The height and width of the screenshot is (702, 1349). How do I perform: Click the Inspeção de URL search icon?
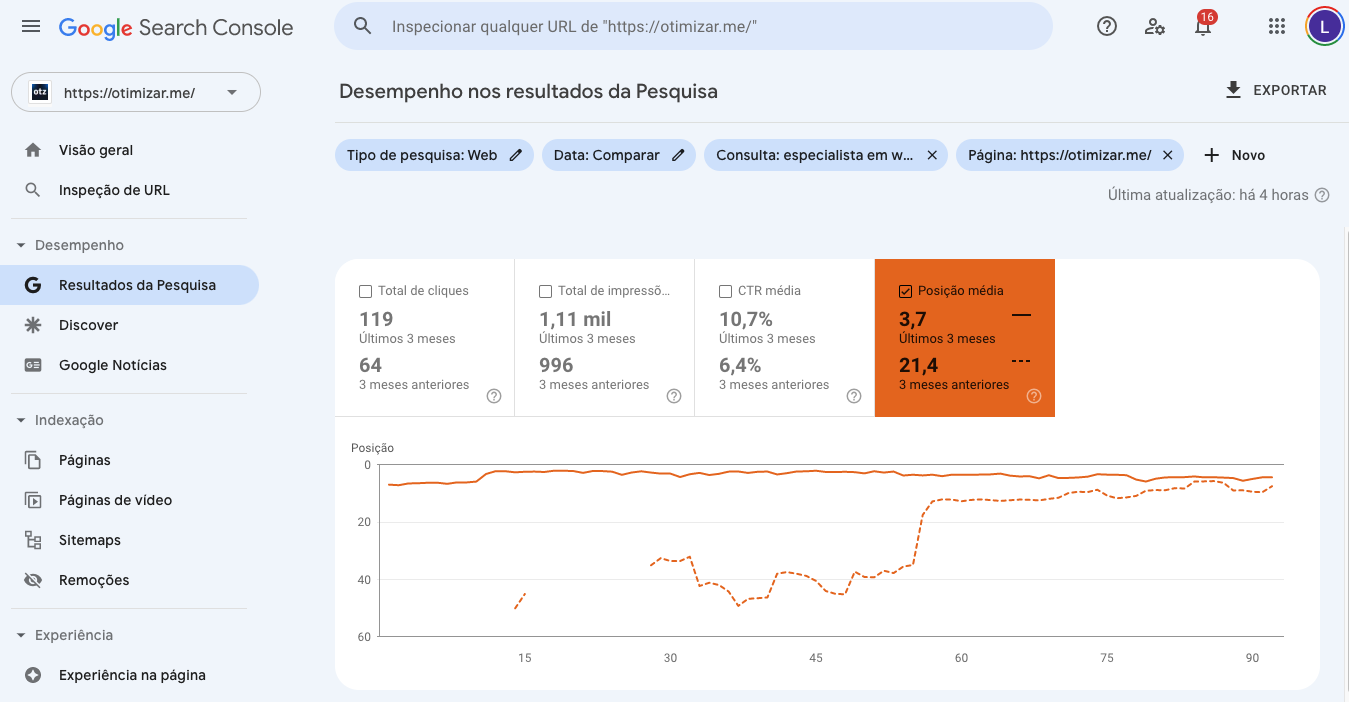(x=33, y=190)
